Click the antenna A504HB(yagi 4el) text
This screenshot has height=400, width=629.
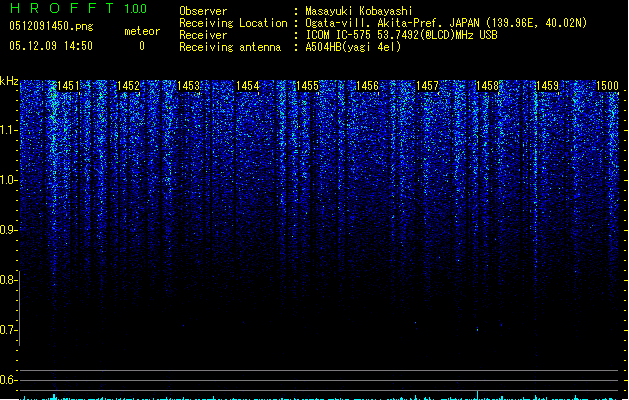click(x=353, y=47)
